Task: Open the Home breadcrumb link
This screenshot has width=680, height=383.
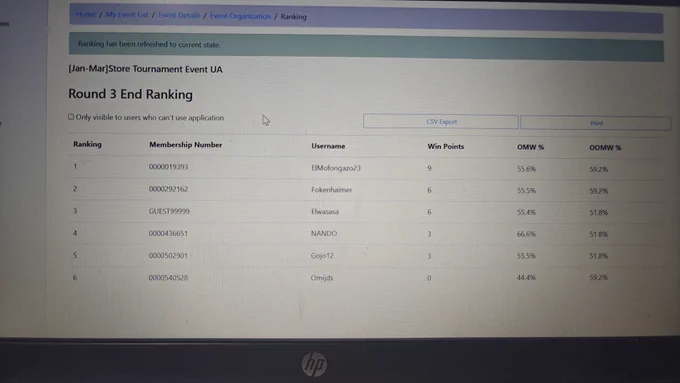Action: pyautogui.click(x=86, y=14)
